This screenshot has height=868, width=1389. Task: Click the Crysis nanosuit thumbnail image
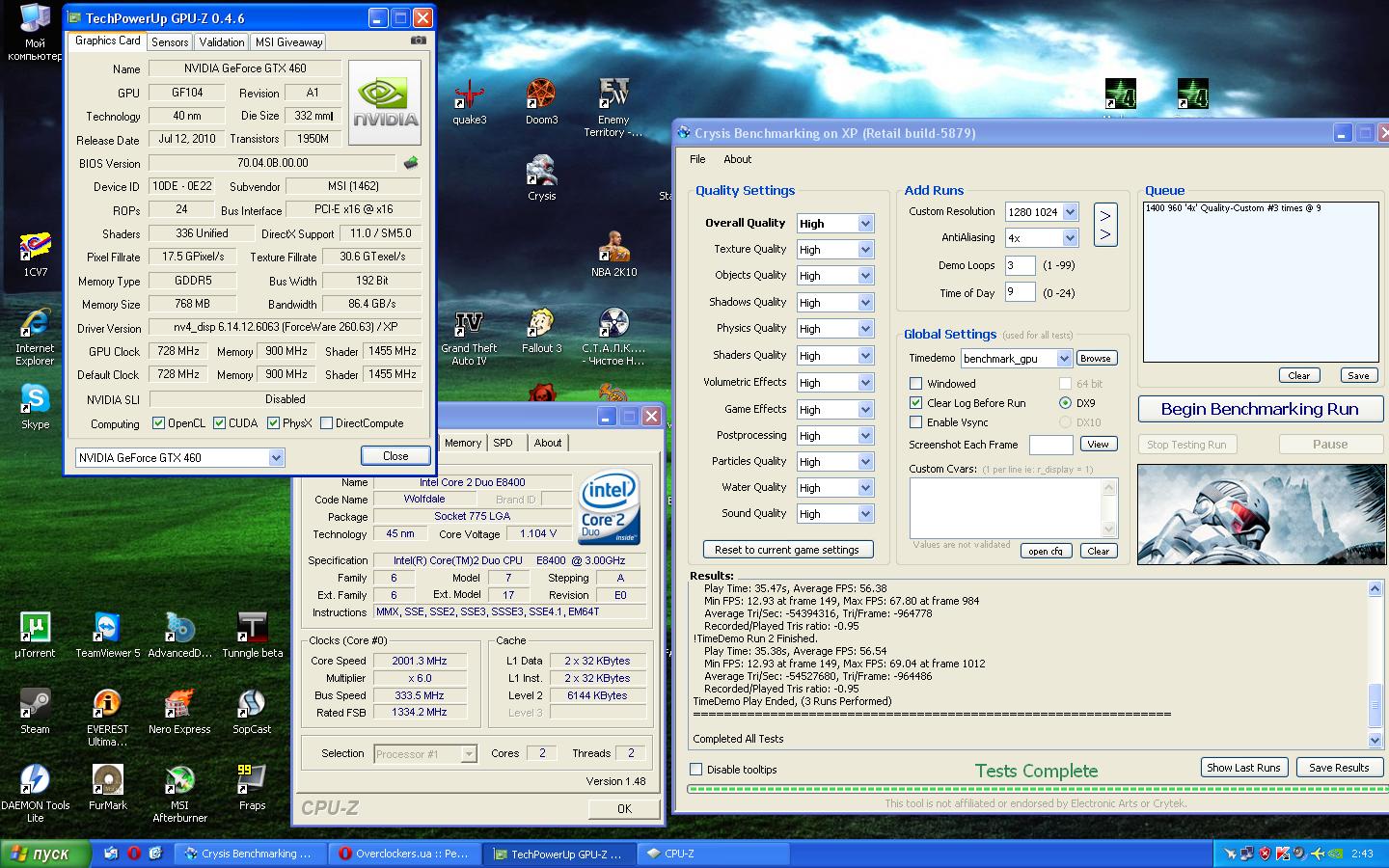1260,514
